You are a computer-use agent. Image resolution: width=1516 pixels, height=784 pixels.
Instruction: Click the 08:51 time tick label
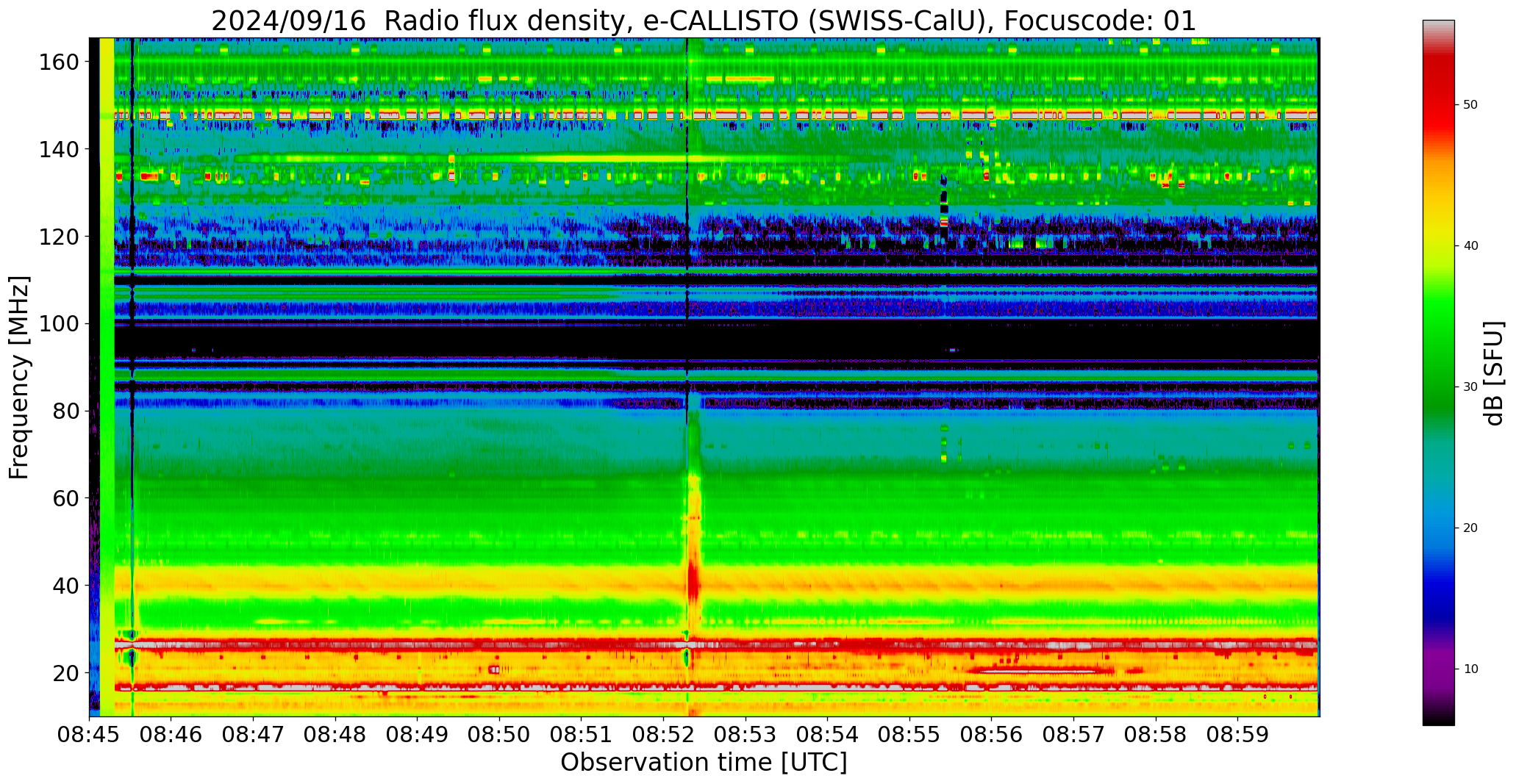(582, 735)
